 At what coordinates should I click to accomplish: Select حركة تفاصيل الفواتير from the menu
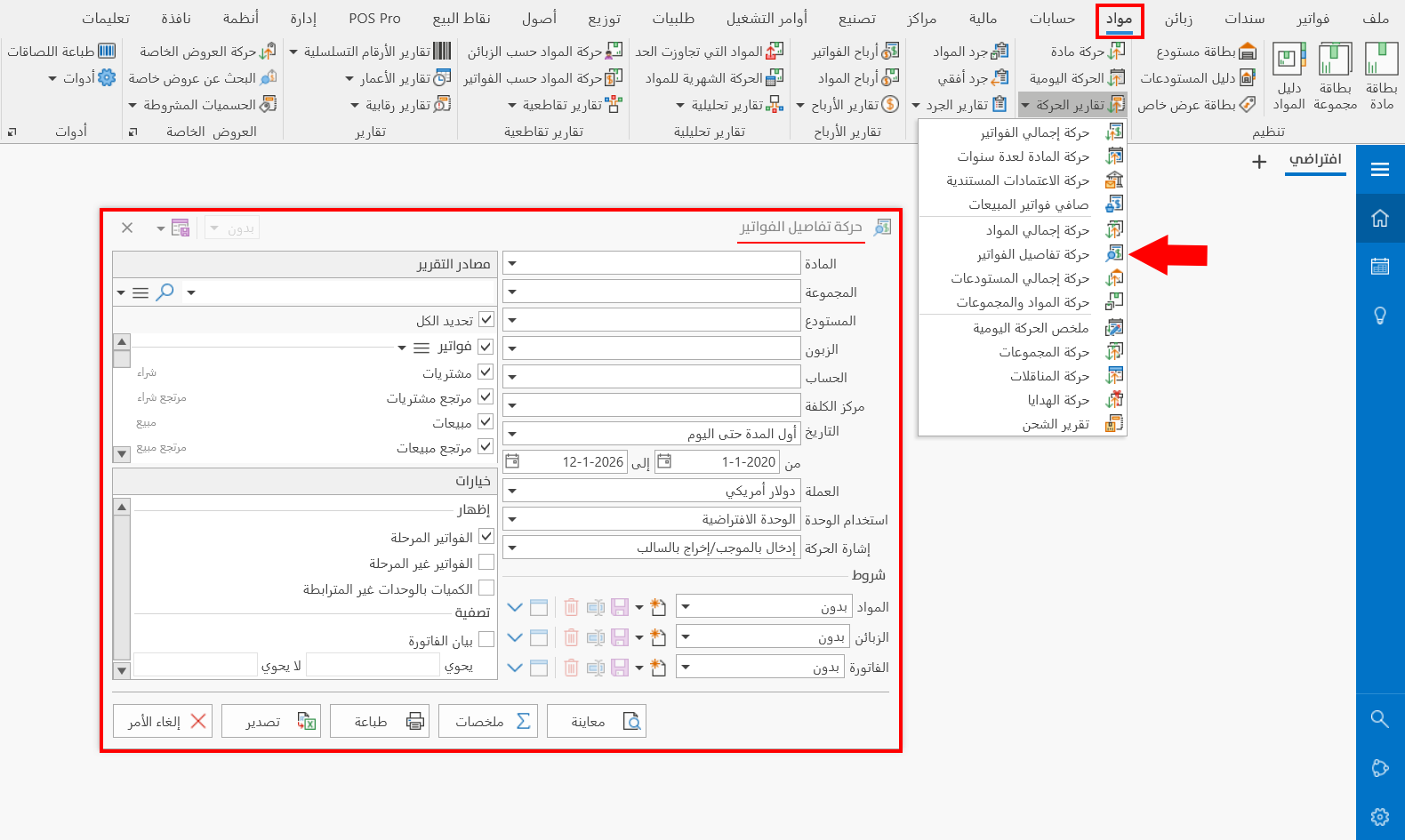1023,254
